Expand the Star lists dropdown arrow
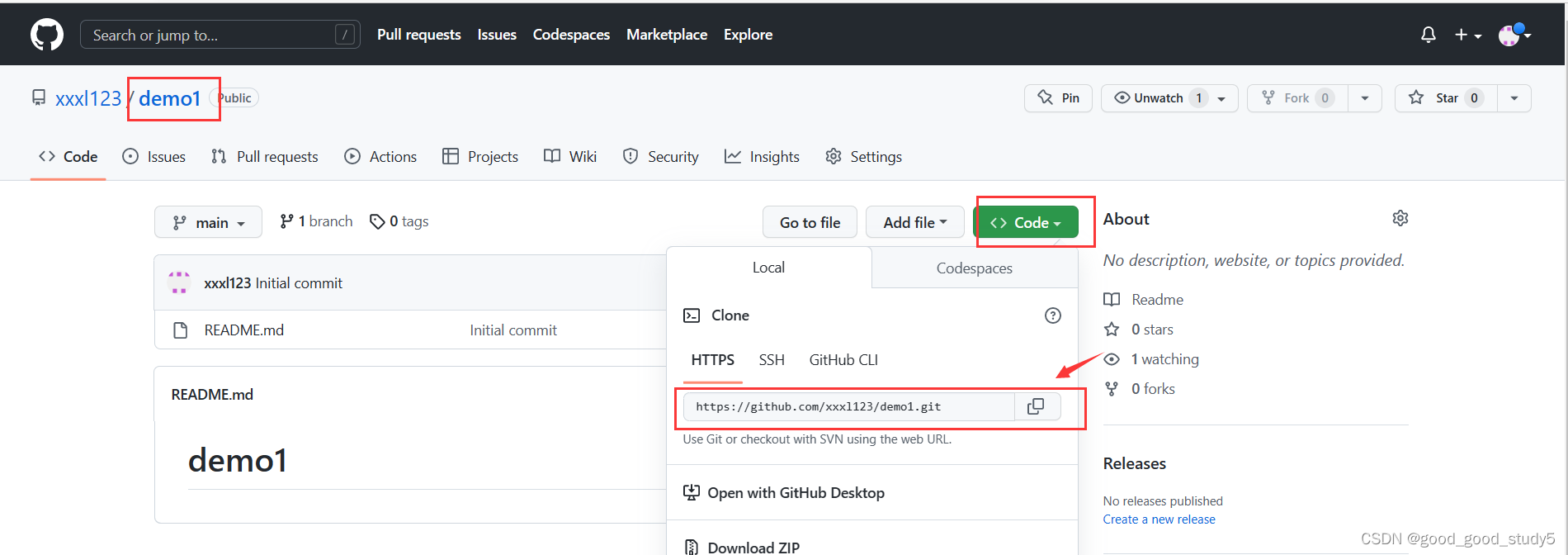 point(1514,98)
